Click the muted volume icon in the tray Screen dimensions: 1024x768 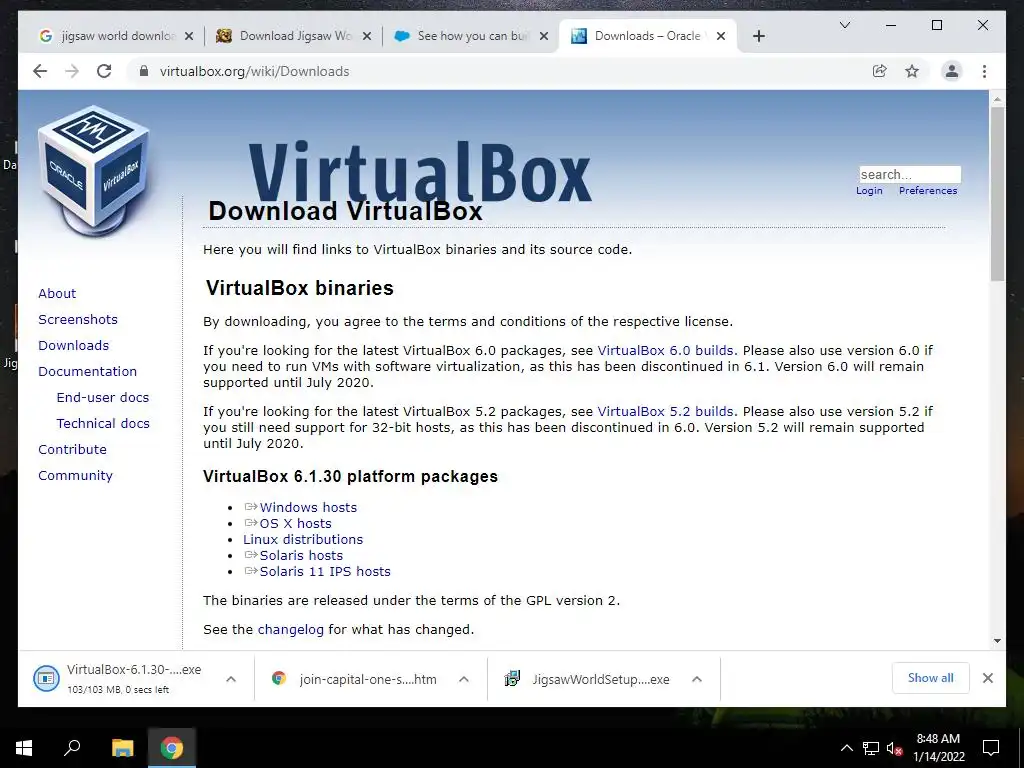click(x=894, y=748)
